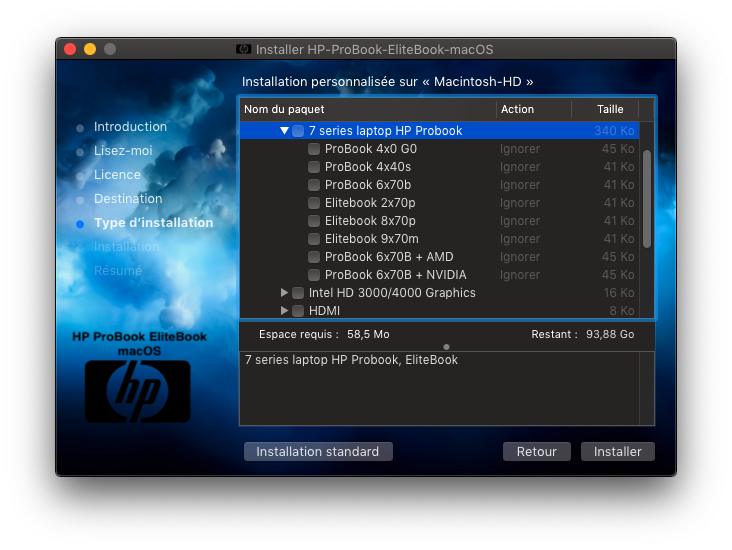Tick the ProBook 6x70b checkbox

click(x=314, y=185)
